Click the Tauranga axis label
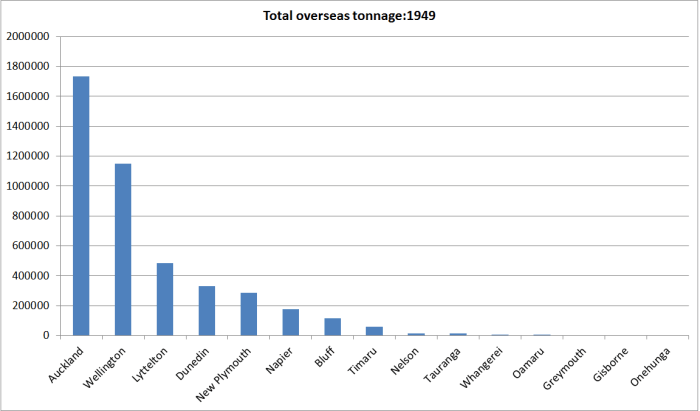This screenshot has width=700, height=411. pyautogui.click(x=442, y=365)
